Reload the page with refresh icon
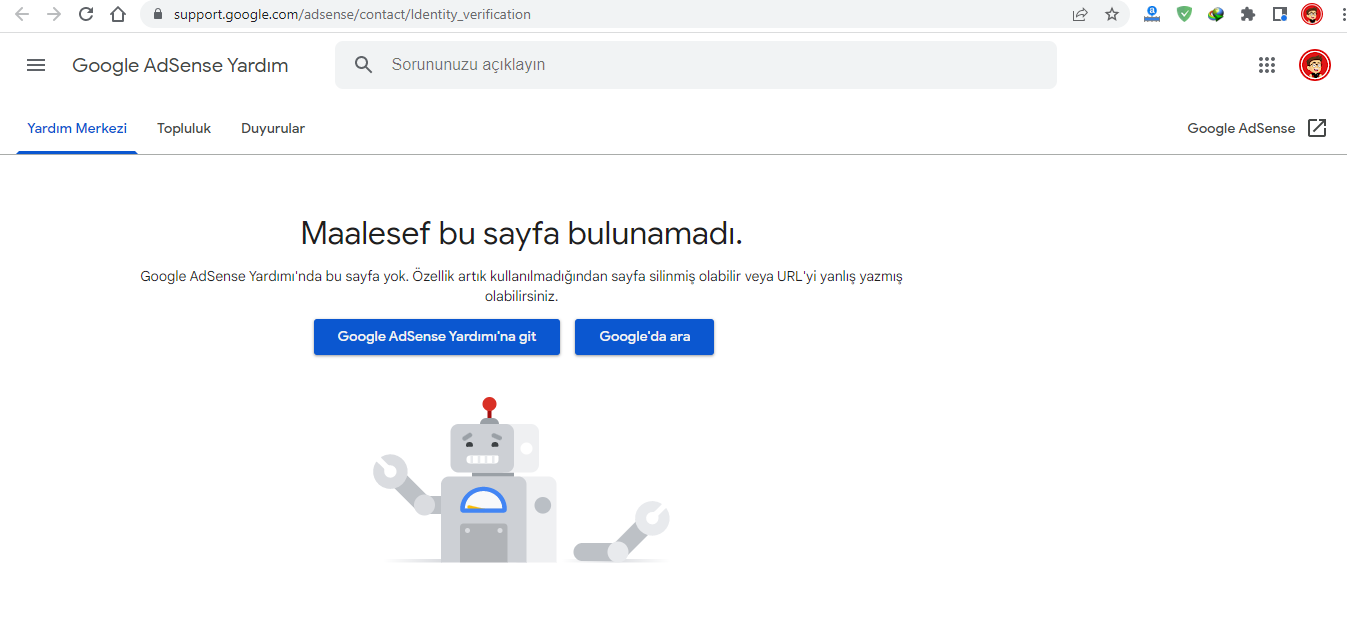Image resolution: width=1347 pixels, height=632 pixels. 86,14
